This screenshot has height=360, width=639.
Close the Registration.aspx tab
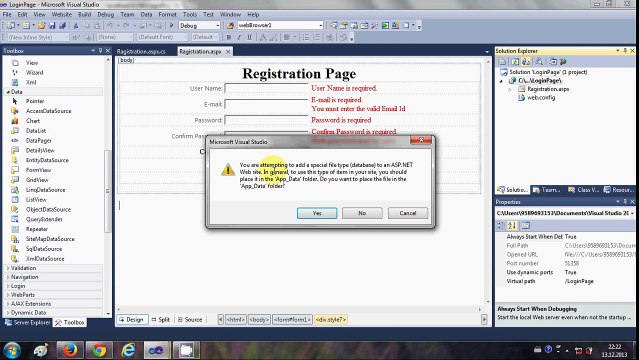coord(228,51)
